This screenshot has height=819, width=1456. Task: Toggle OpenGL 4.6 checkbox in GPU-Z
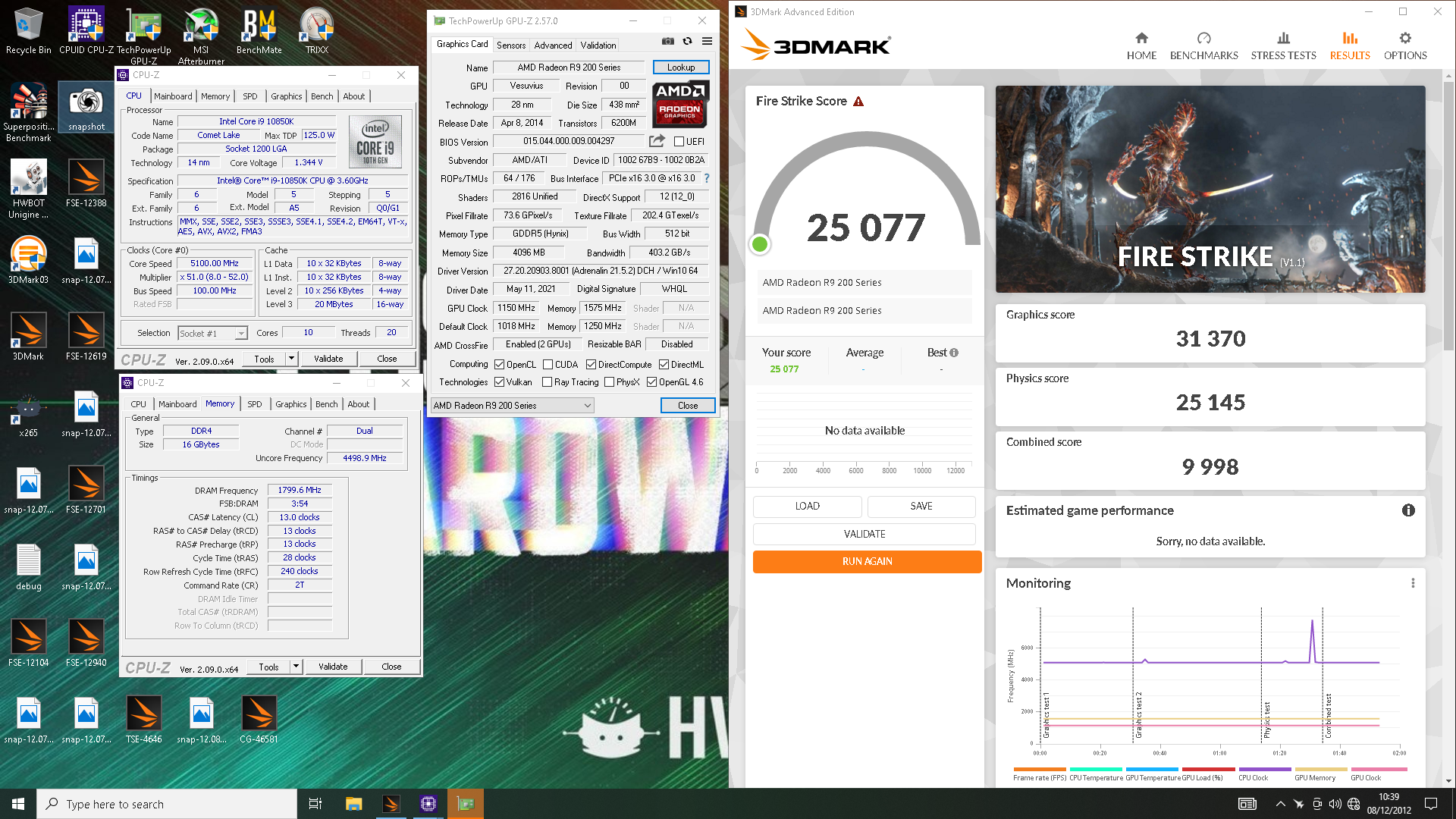click(x=651, y=382)
